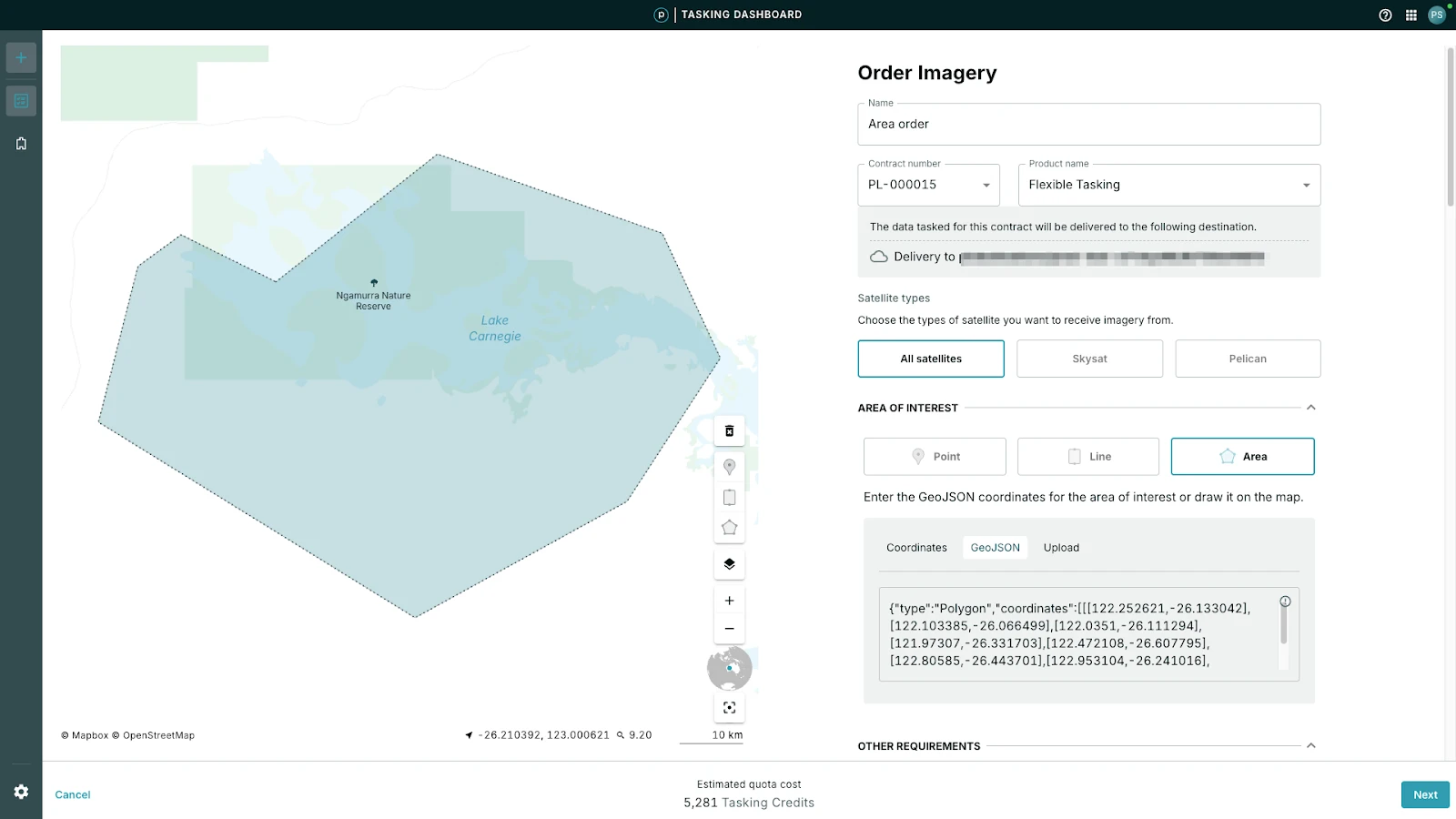Image resolution: width=1456 pixels, height=819 pixels.
Task: Open the map layers switcher
Action: click(729, 564)
